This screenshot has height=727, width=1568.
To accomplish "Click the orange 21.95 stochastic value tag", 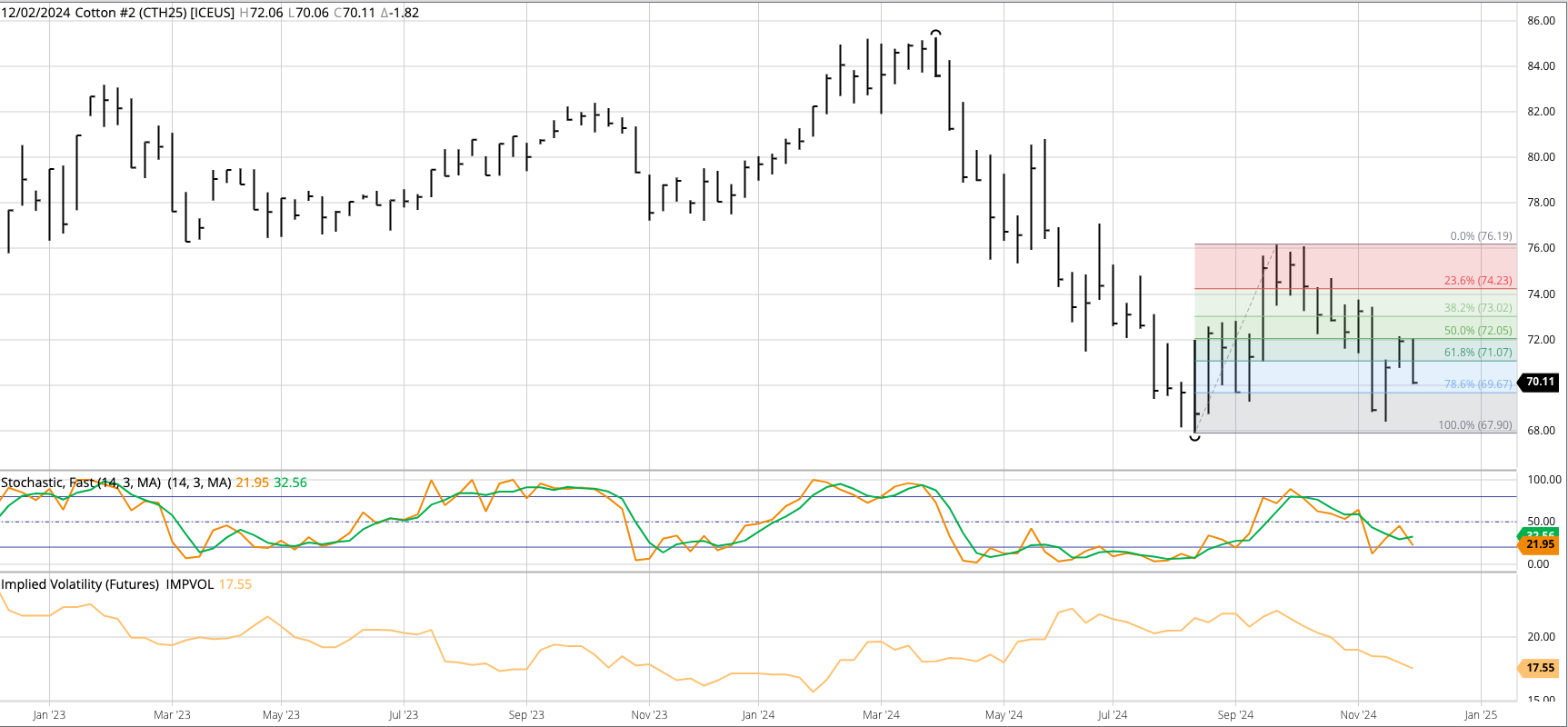I will coord(1540,544).
